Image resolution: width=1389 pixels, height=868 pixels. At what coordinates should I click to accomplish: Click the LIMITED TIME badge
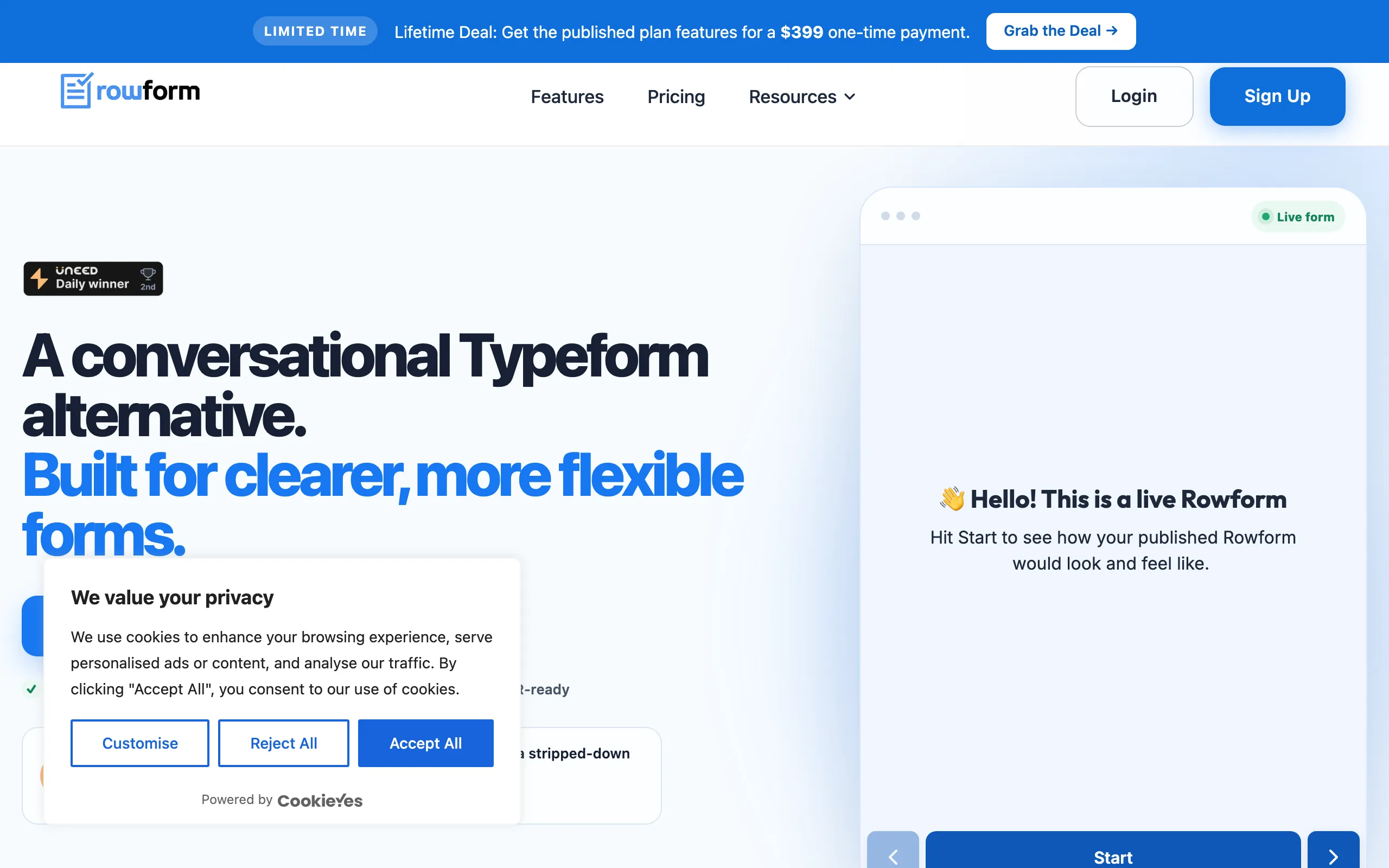pos(315,31)
